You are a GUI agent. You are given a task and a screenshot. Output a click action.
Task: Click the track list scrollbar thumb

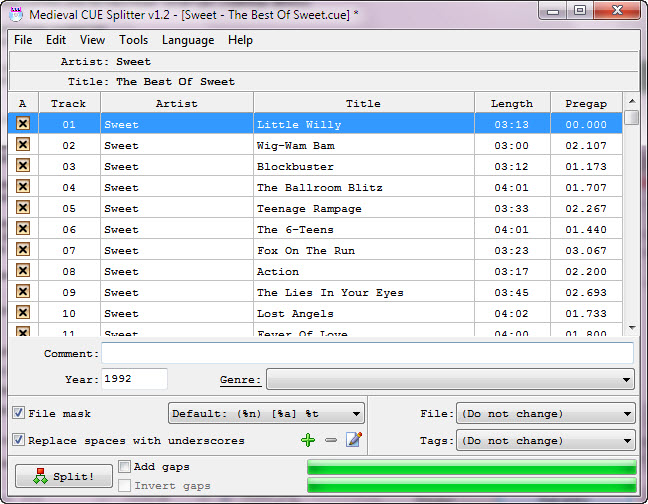click(x=631, y=117)
